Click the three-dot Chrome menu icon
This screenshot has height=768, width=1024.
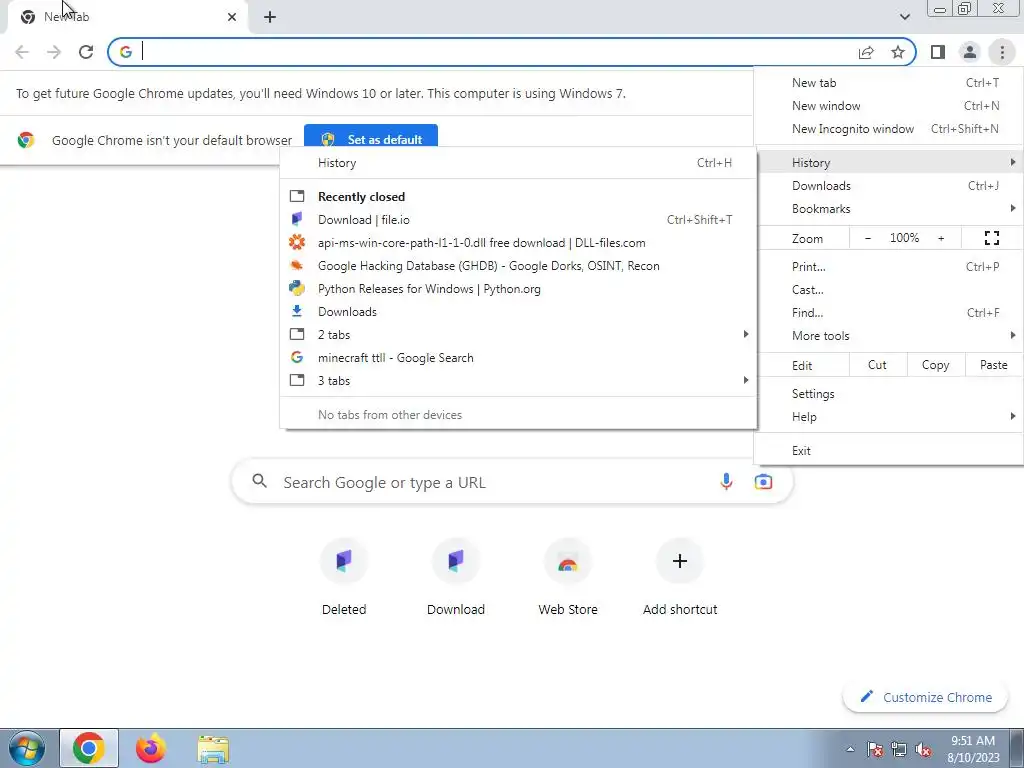[1002, 52]
